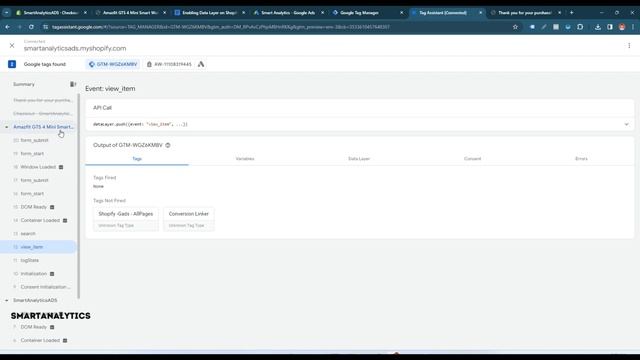The image size is (640, 360).
Task: Open the Chrome extensions puzzle icon
Action: tap(580, 27)
